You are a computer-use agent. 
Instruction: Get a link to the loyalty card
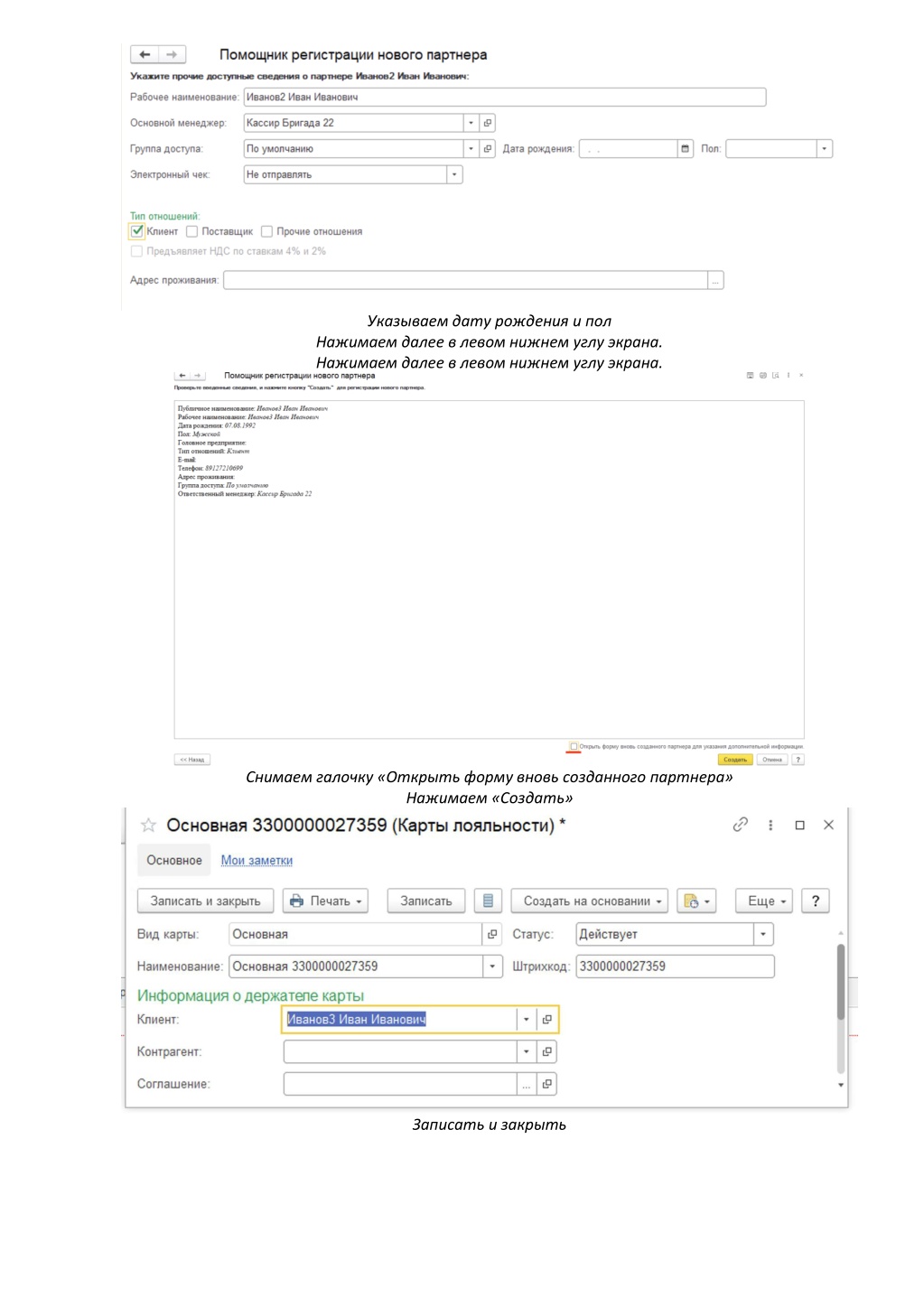[x=741, y=825]
